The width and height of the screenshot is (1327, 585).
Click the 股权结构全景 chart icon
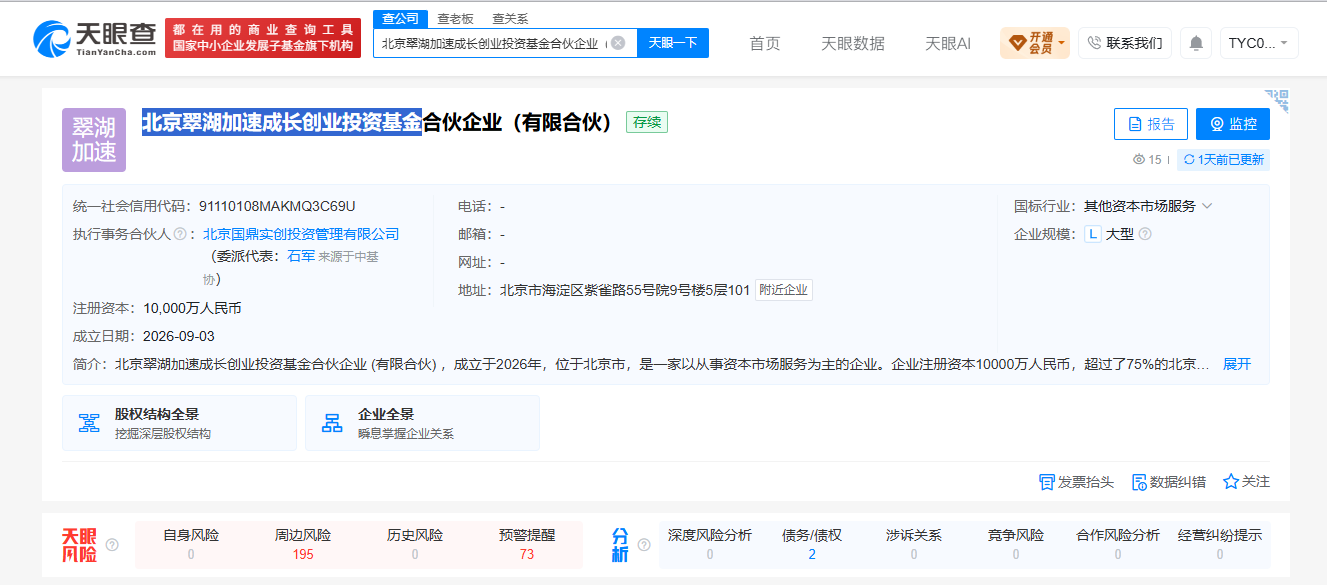(89, 423)
